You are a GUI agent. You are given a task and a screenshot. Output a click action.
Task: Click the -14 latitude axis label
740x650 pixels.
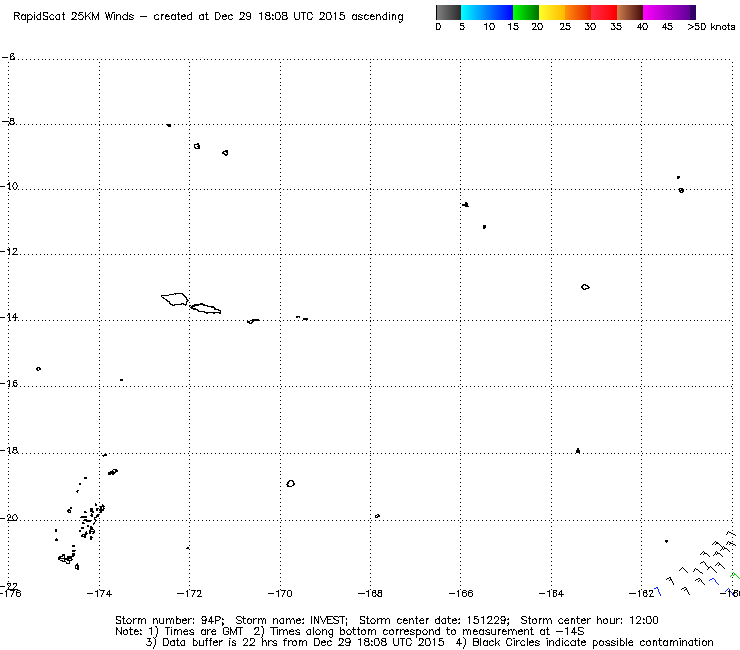[9, 317]
